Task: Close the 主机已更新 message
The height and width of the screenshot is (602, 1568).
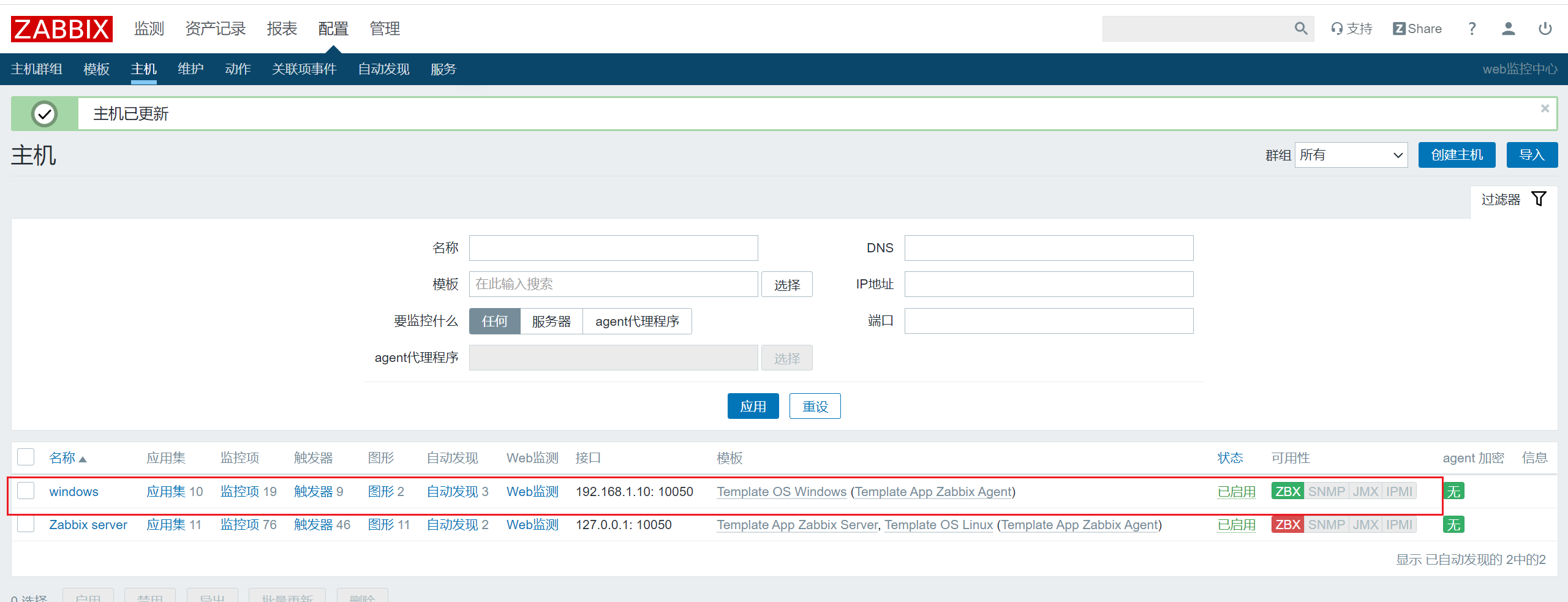Action: point(1545,108)
